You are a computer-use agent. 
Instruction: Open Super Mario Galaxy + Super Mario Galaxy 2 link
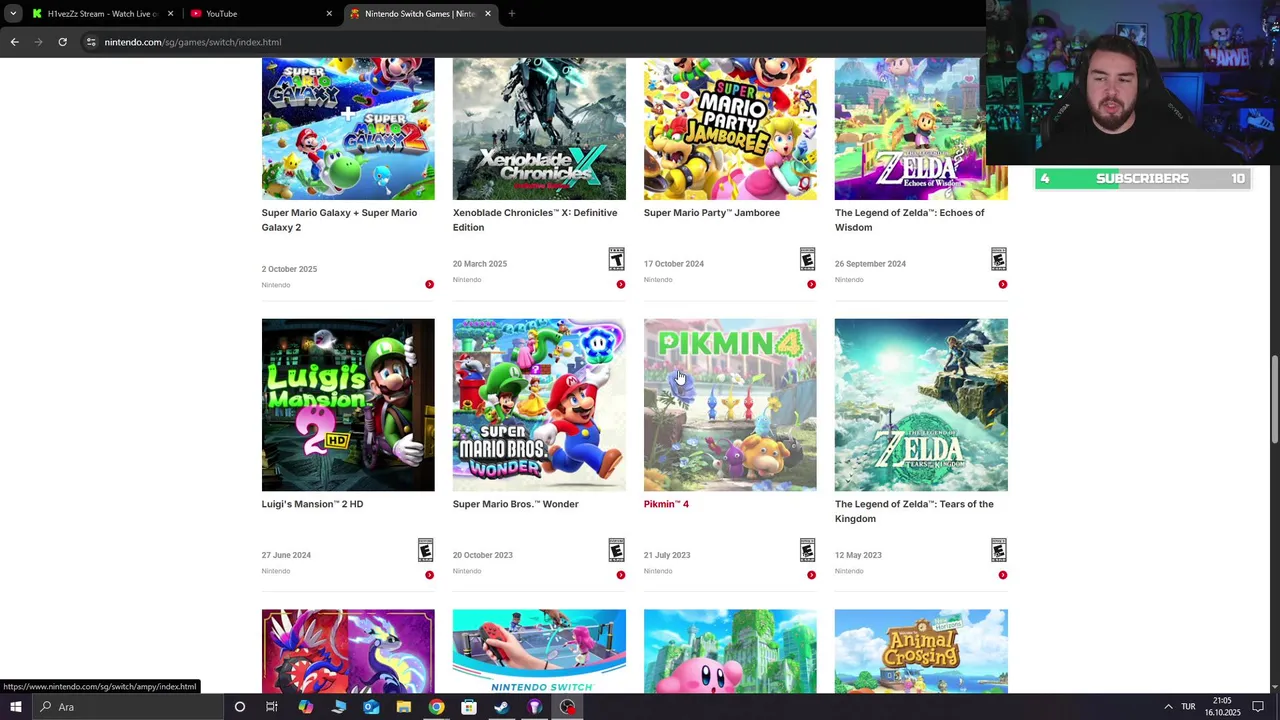pos(339,220)
